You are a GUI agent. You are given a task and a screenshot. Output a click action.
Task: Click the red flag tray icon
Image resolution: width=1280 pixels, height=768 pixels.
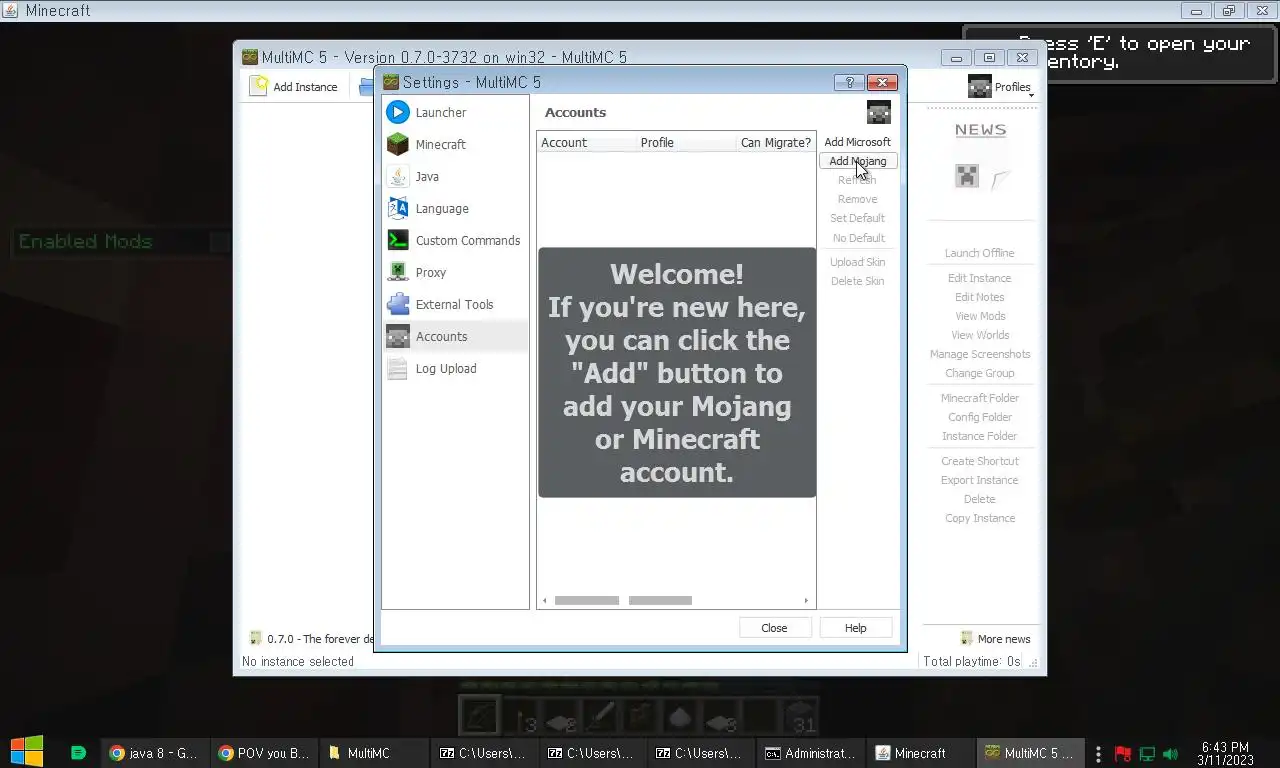pos(1123,754)
